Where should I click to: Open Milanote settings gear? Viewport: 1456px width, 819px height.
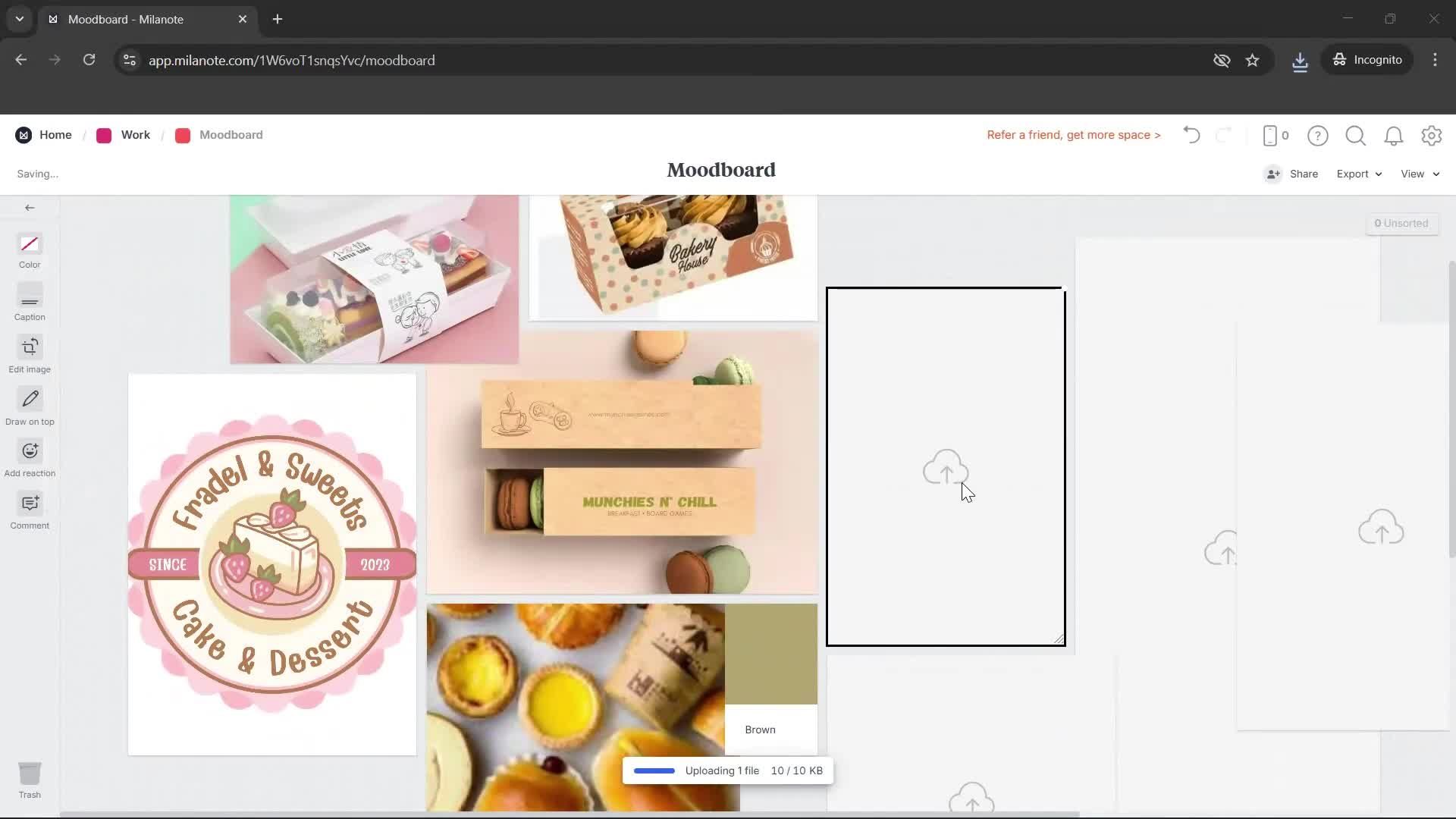(1432, 135)
